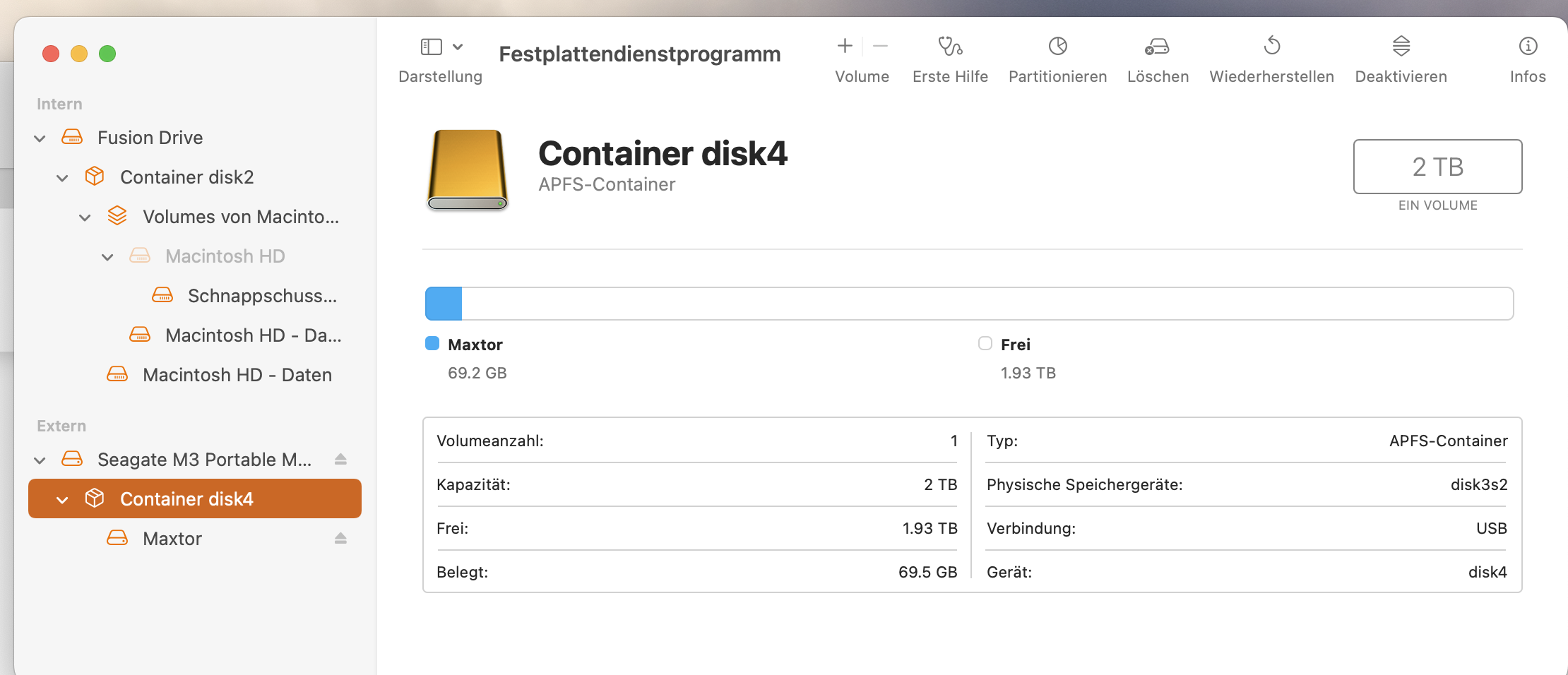Click the Erste Hilfe stethoscope icon
This screenshot has width=1568, height=675.
(x=950, y=47)
